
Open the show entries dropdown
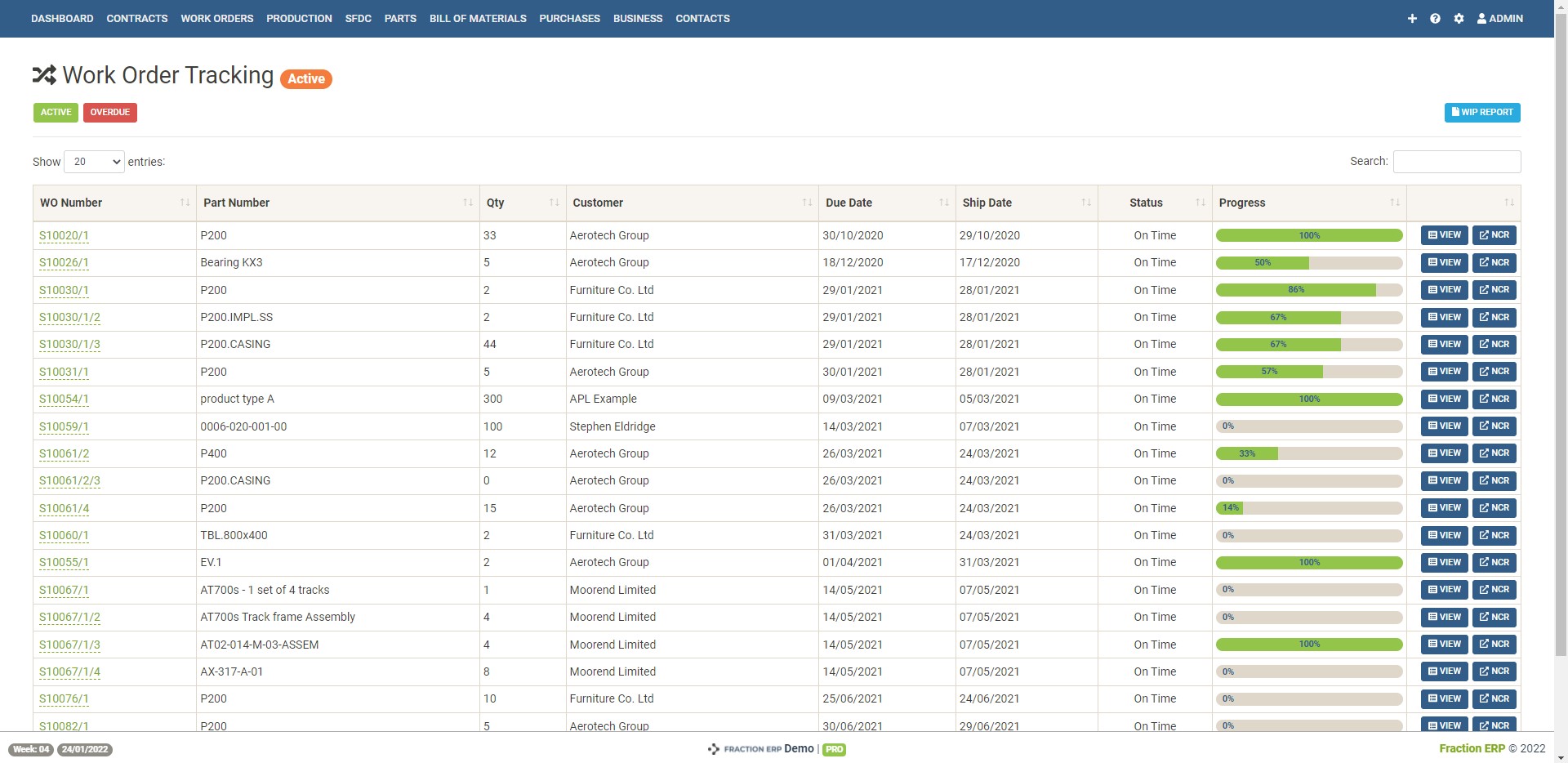(x=94, y=162)
